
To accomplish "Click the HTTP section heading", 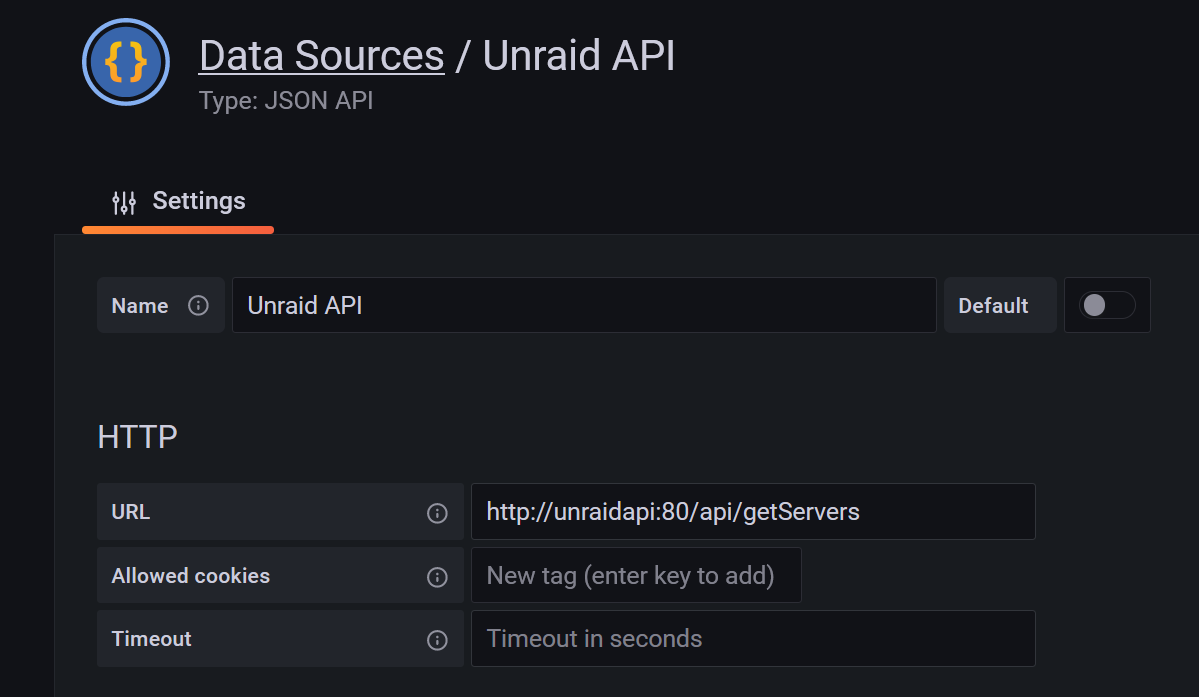I will 138,437.
